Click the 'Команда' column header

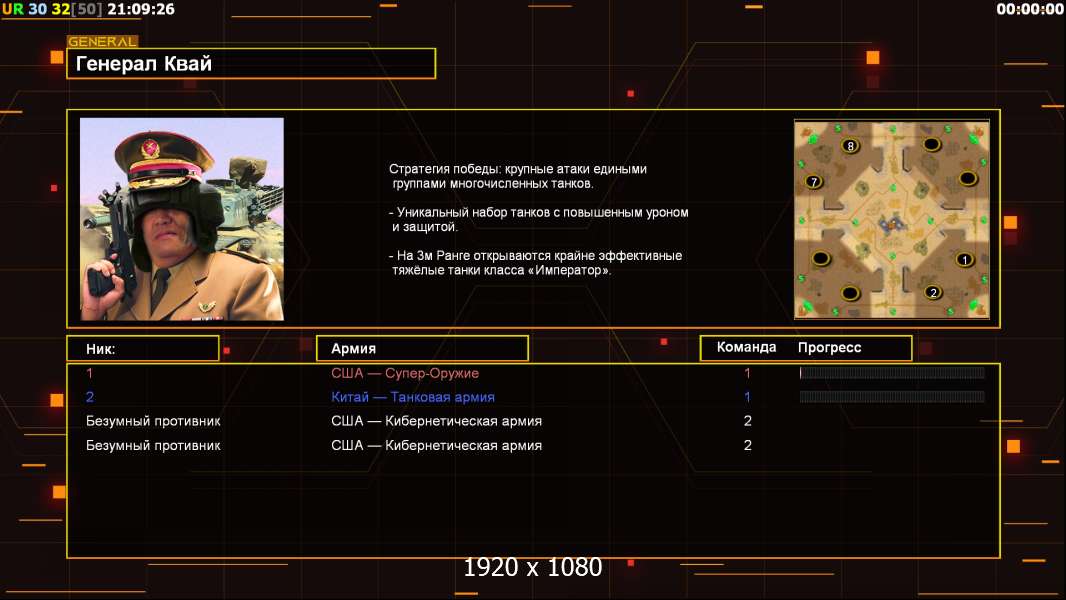[x=746, y=347]
